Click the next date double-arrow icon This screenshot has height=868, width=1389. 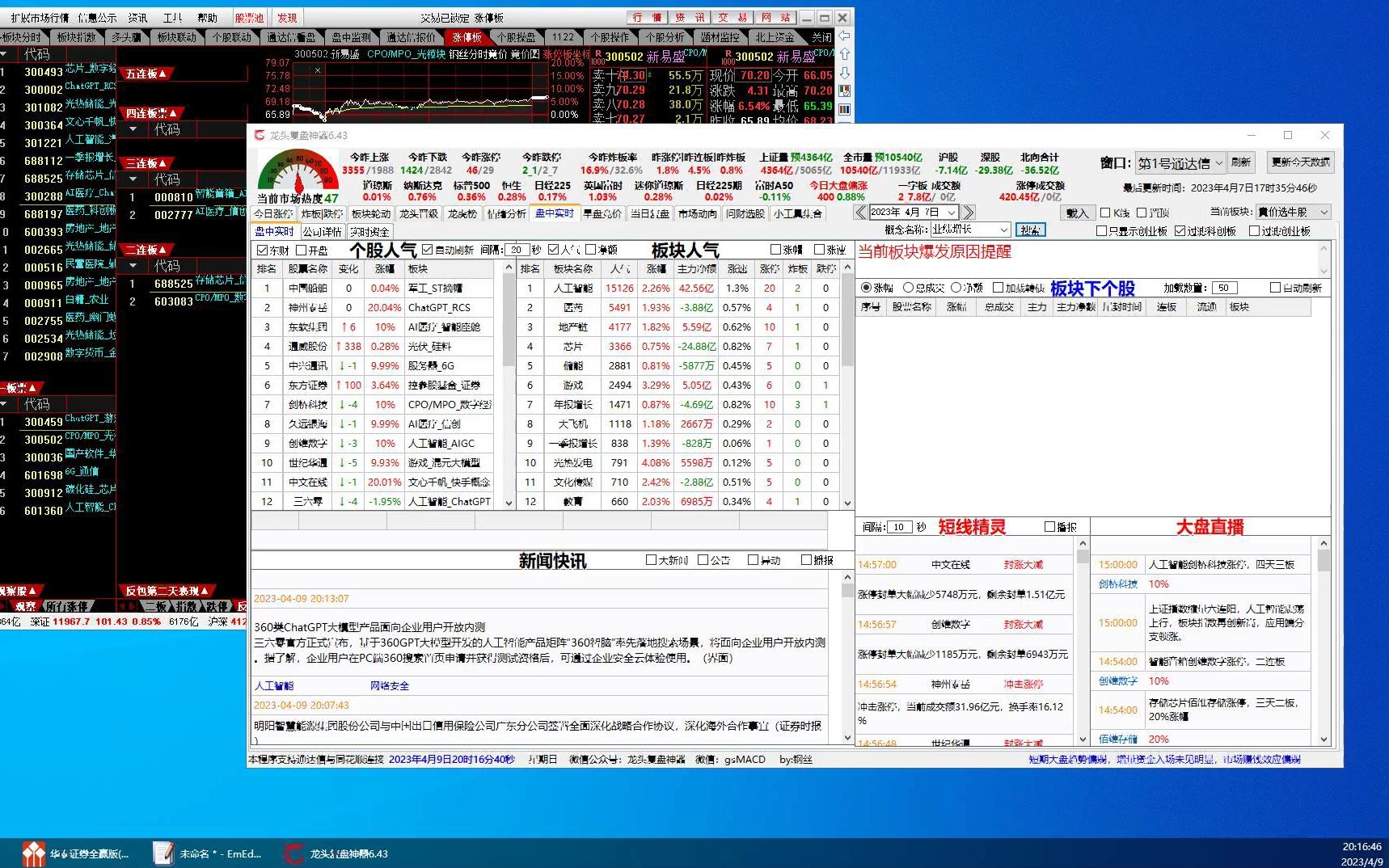tap(968, 212)
